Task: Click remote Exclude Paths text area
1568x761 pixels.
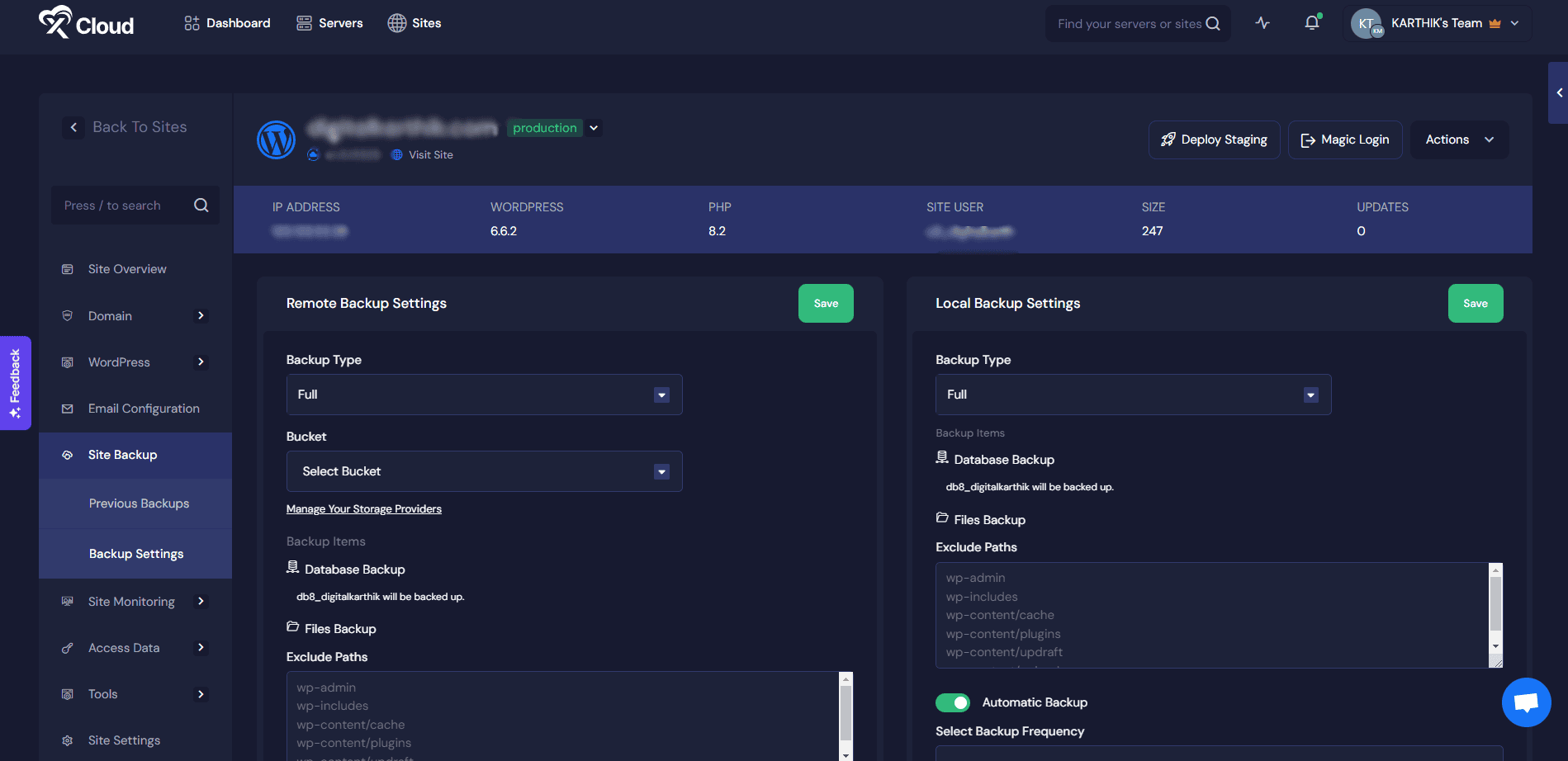Action: [562, 716]
